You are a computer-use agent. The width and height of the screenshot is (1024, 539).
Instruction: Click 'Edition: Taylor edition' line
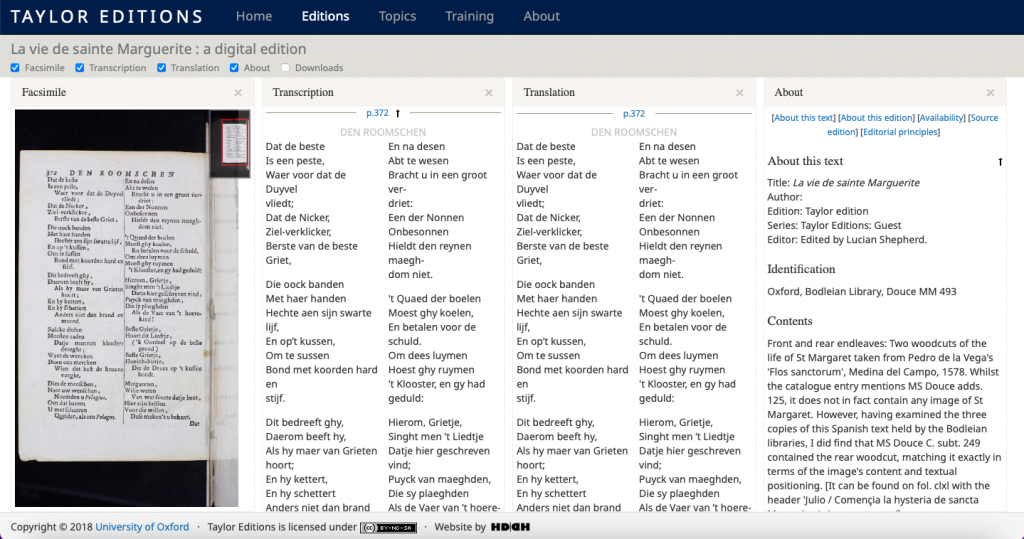(818, 211)
